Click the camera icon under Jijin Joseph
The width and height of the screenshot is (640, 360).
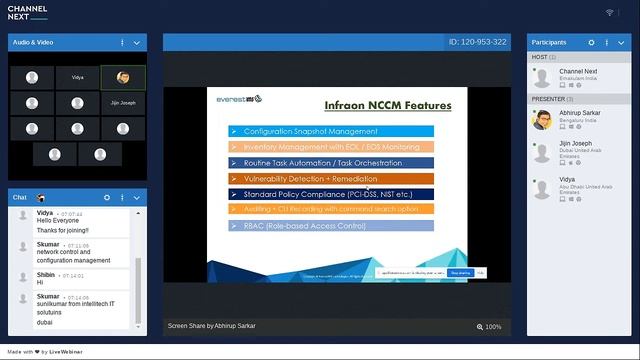[571, 163]
